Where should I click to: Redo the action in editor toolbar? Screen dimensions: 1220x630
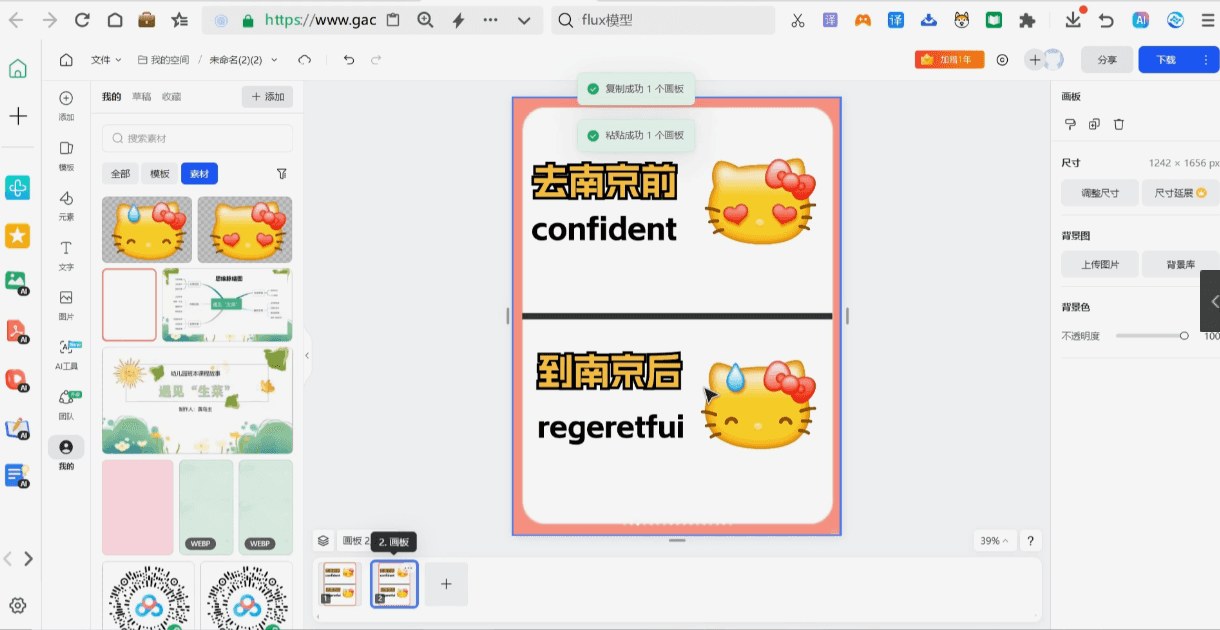(376, 60)
